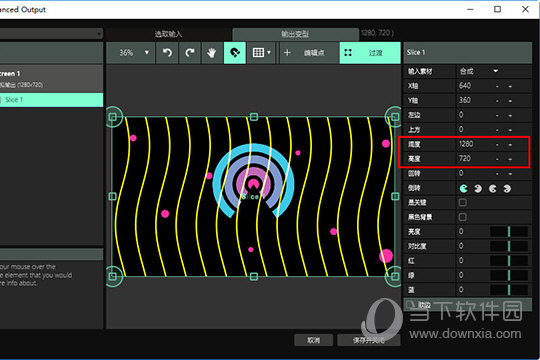This screenshot has width=540, height=360.
Task: Open the 36% zoom level dropdown
Action: [131, 53]
